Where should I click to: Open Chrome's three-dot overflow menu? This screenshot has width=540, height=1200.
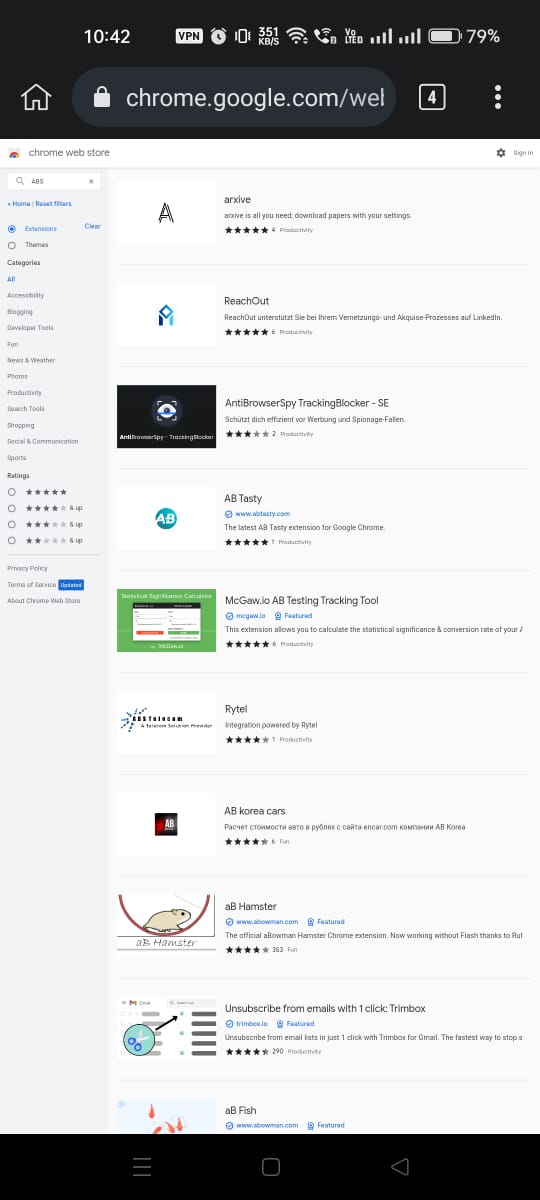click(x=498, y=97)
